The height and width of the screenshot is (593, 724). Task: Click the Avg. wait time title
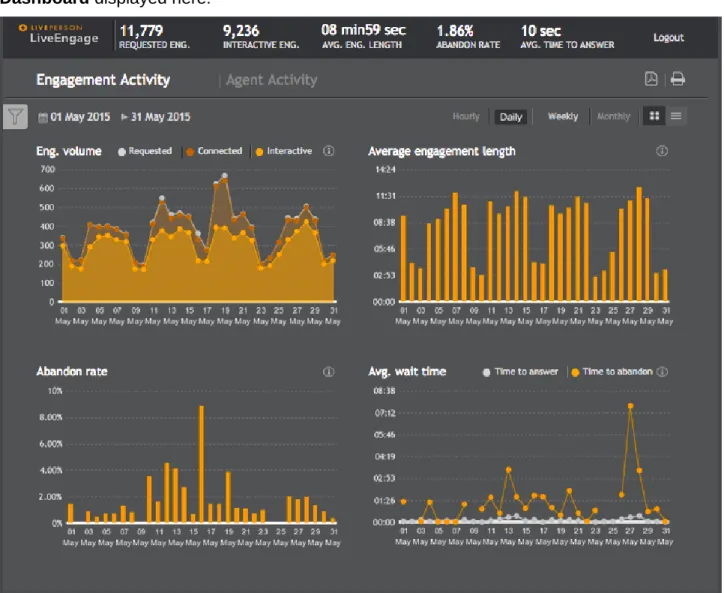coord(407,372)
